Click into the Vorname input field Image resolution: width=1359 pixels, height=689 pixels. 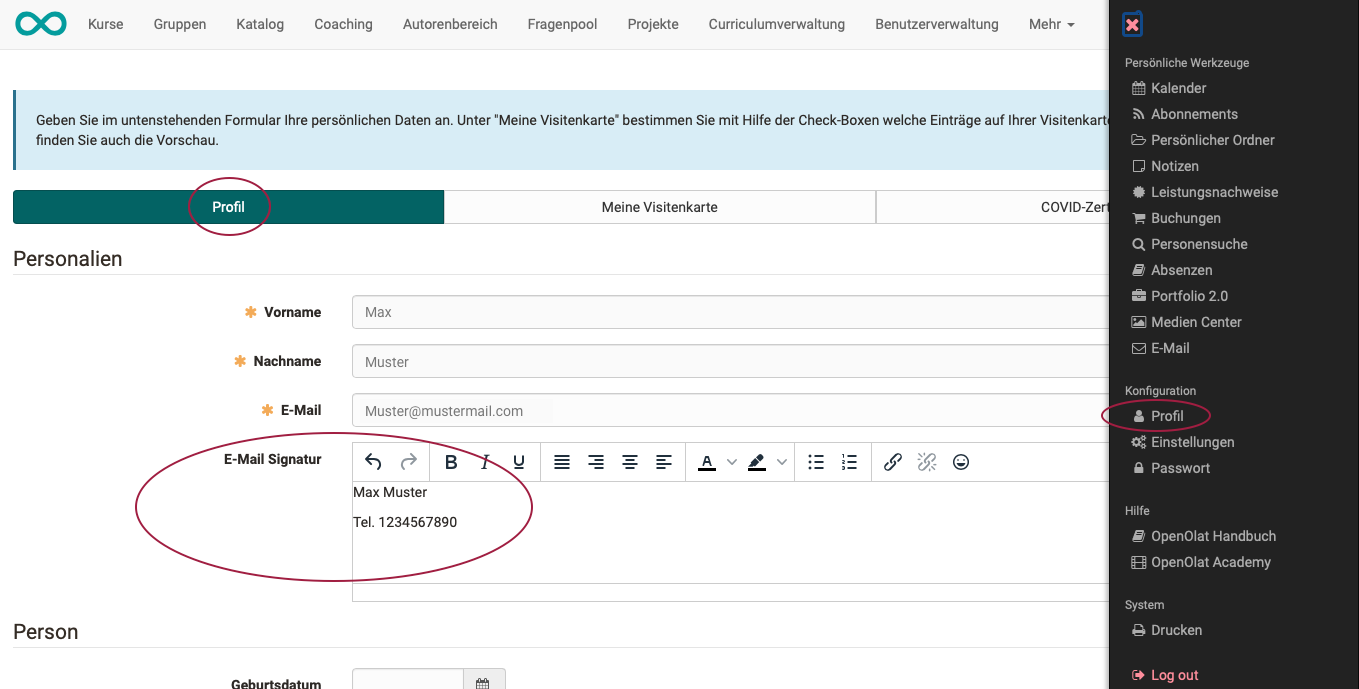tap(730, 312)
